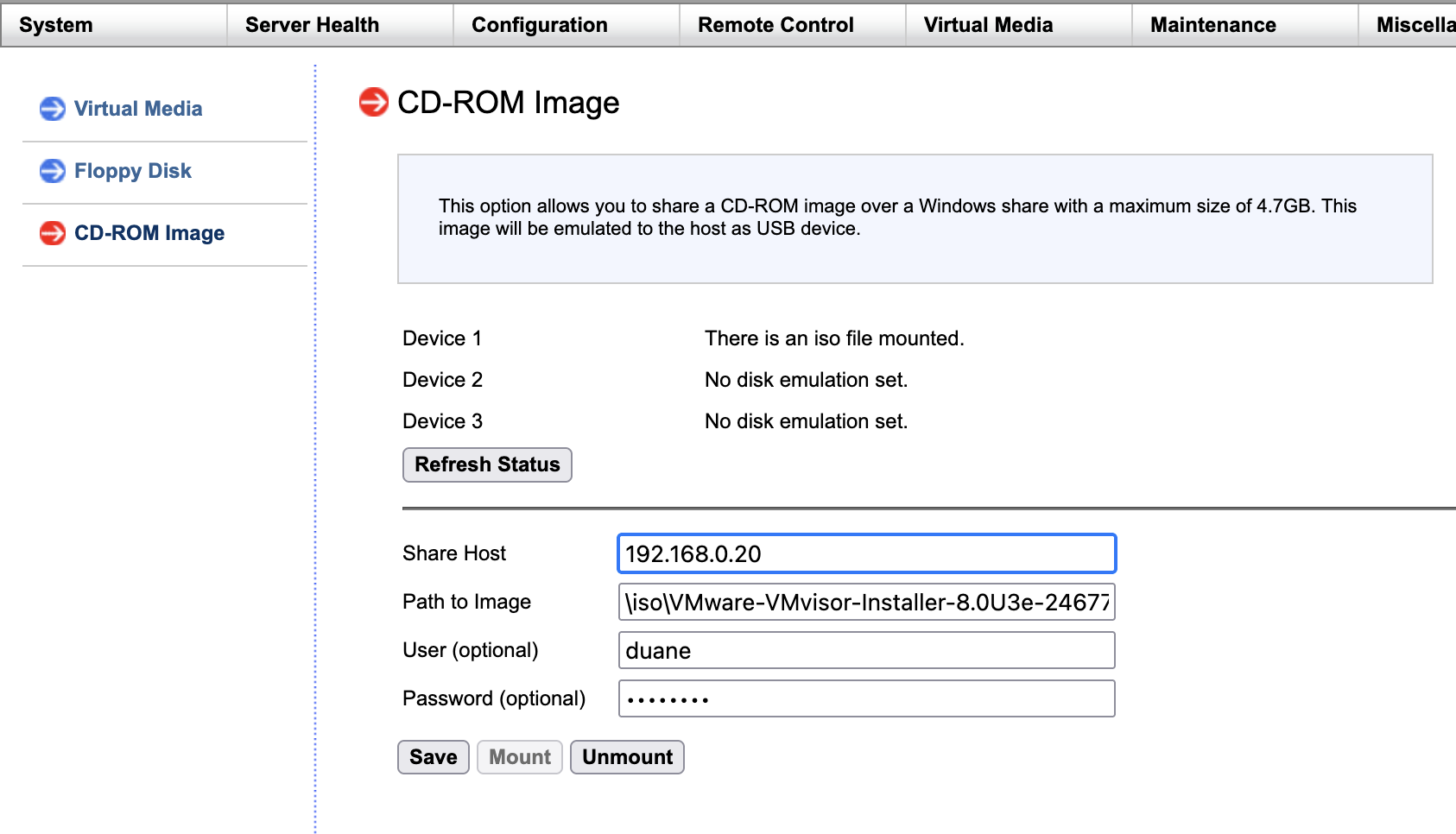This screenshot has height=834, width=1456.
Task: Go to the Maintenance tab
Action: click(1212, 25)
